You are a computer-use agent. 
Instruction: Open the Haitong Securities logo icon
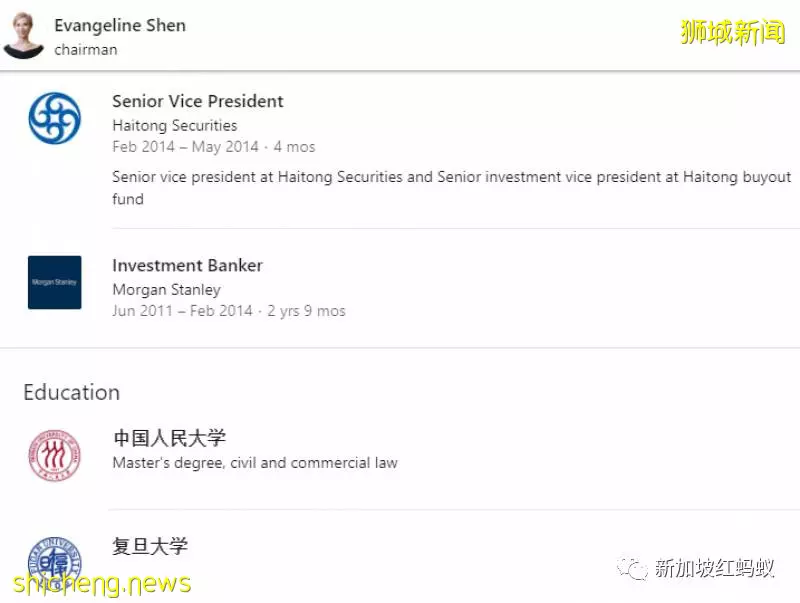[55, 118]
